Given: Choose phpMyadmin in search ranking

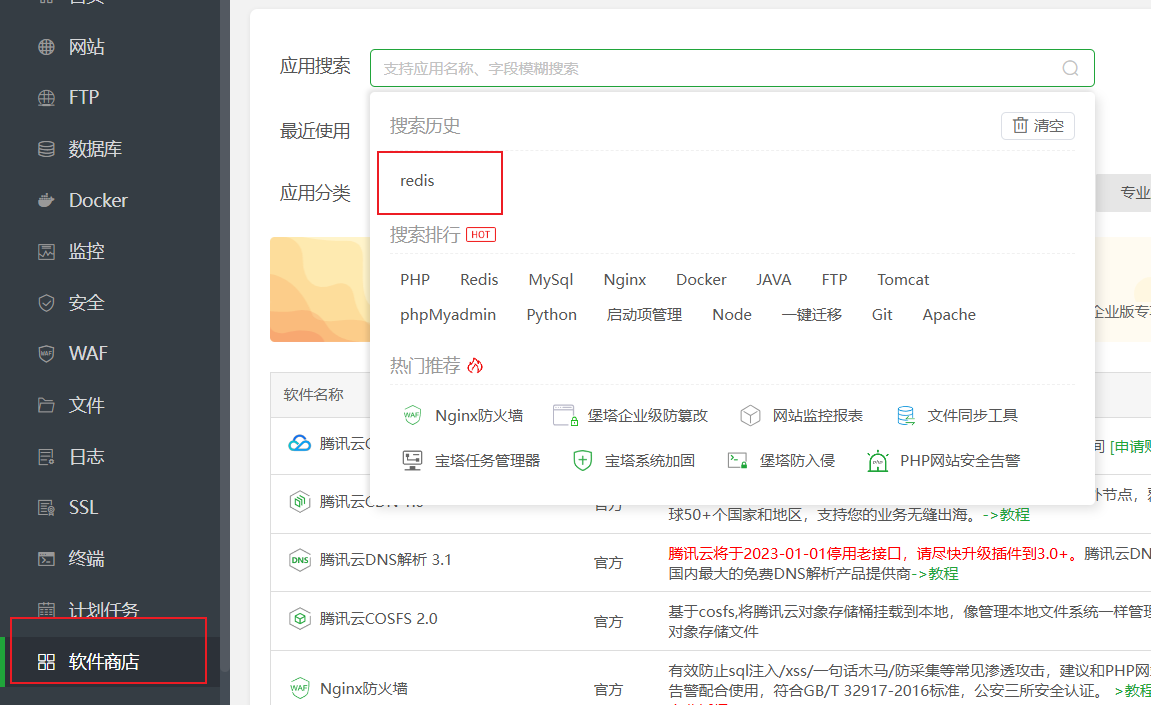Looking at the screenshot, I should 448,315.
